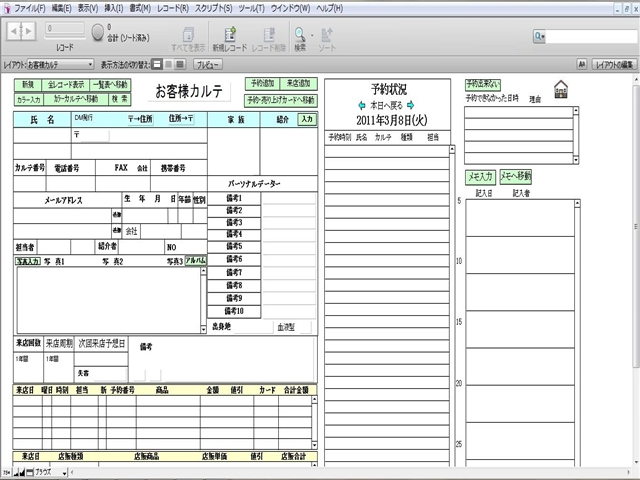Click the ソート toolbar icon

tap(326, 33)
